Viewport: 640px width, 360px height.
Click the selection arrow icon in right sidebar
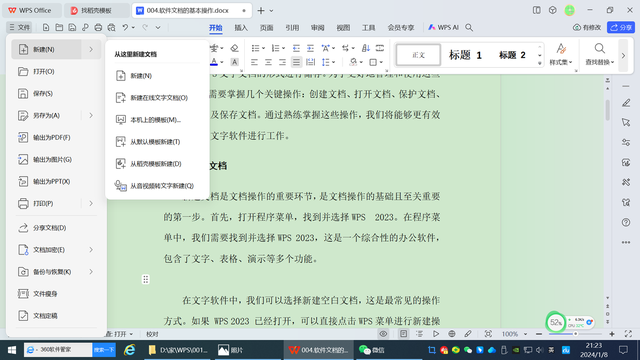pos(626,122)
